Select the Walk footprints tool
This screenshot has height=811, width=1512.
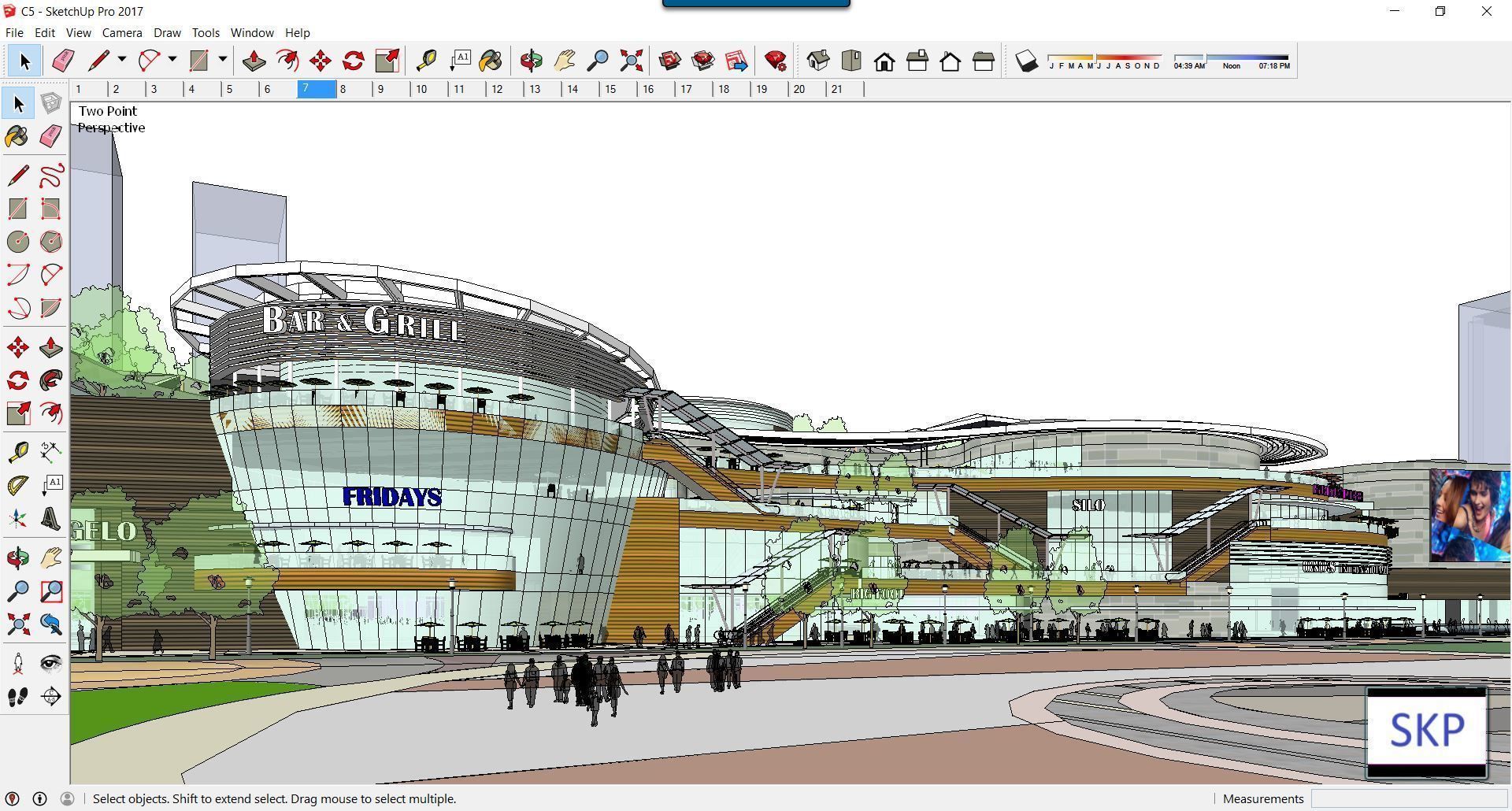[18, 697]
